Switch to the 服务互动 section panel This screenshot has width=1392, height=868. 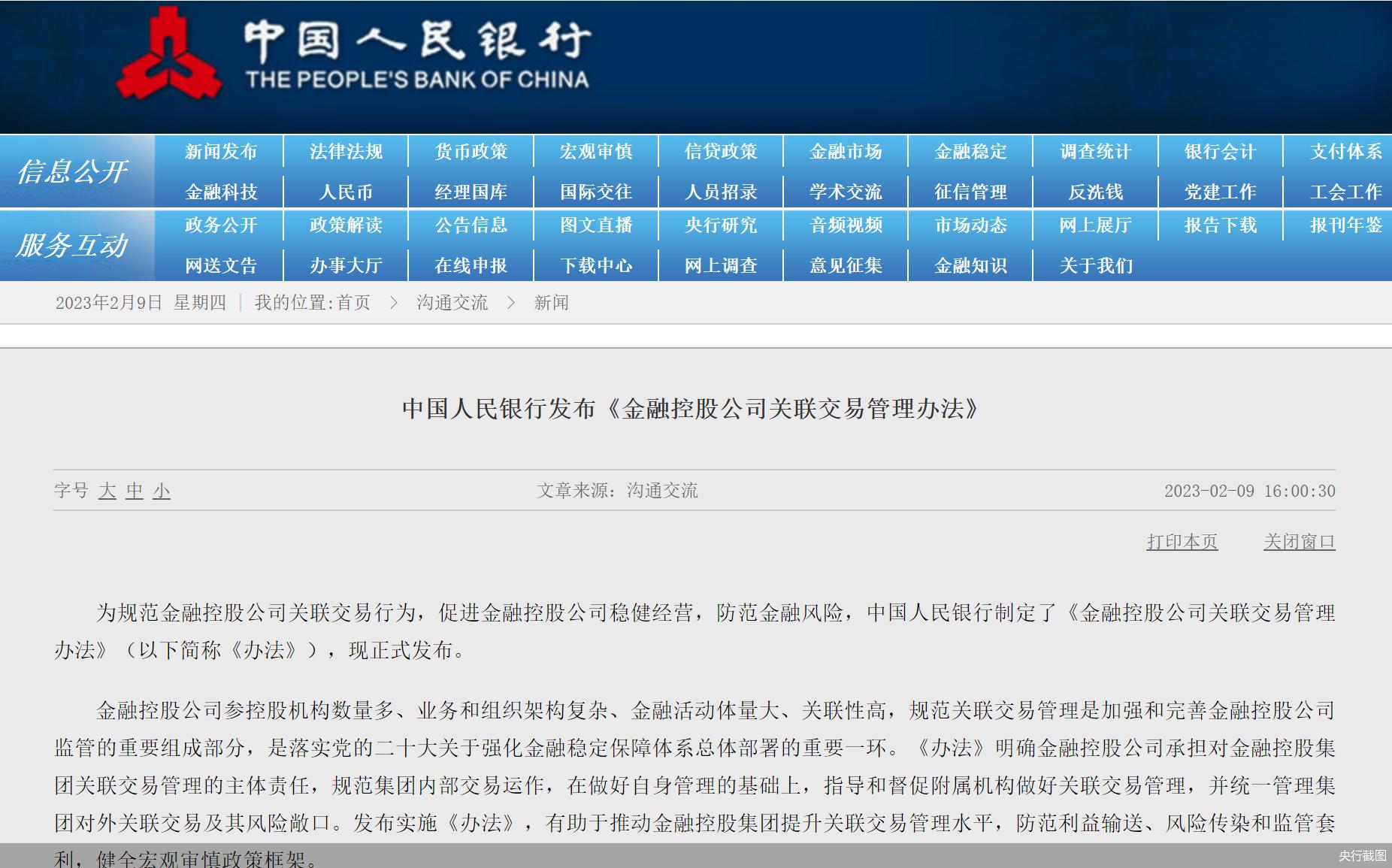tap(73, 244)
